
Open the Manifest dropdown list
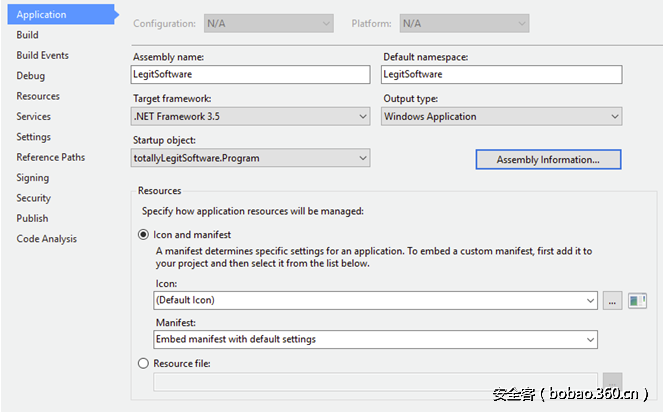point(375,340)
